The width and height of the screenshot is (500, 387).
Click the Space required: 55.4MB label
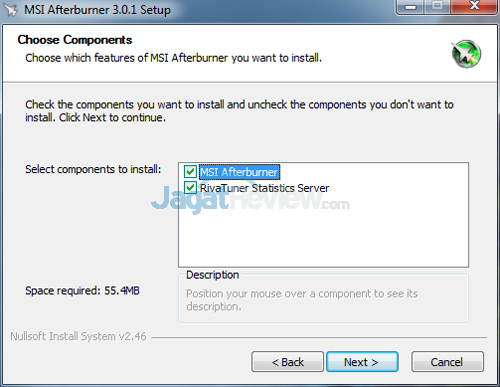82,291
